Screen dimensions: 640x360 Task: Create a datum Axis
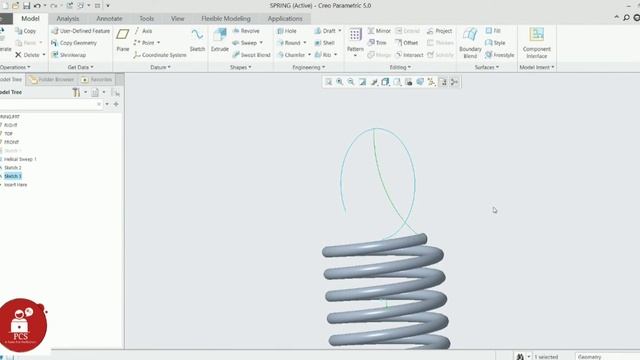[x=143, y=31]
